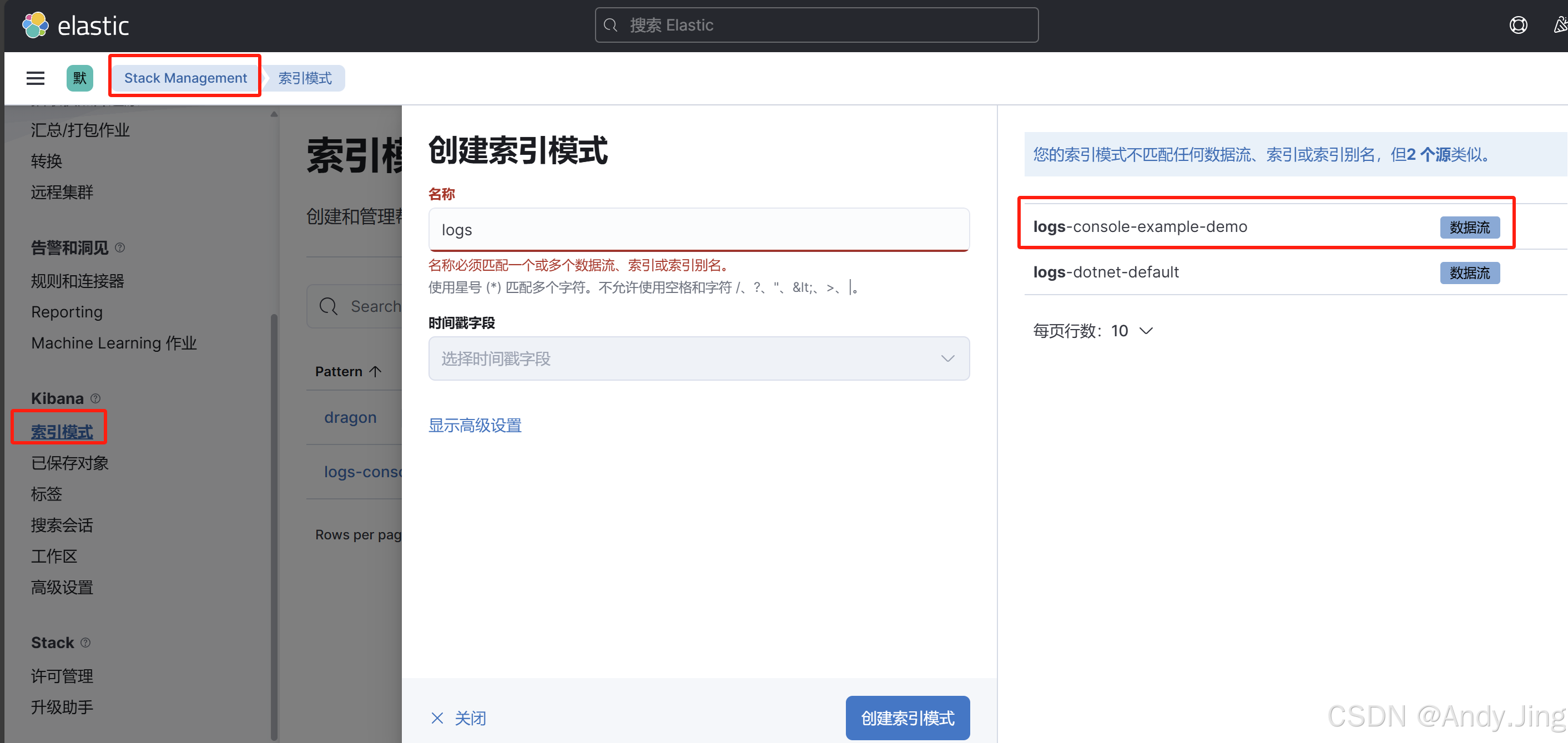The image size is (1568, 743).
Task: Open the dragon index pattern
Action: coord(350,417)
